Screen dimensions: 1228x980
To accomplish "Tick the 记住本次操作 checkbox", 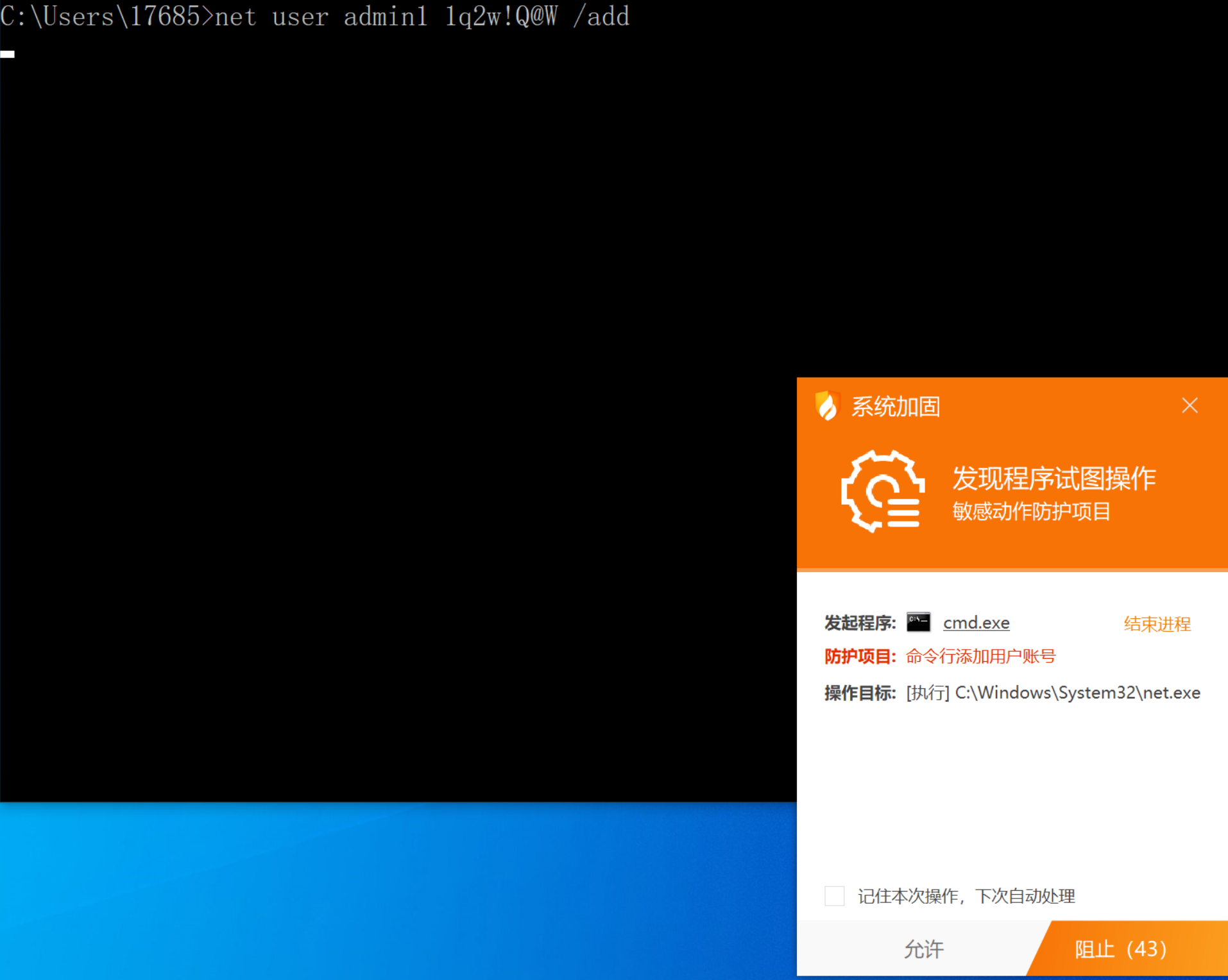I will (x=834, y=896).
